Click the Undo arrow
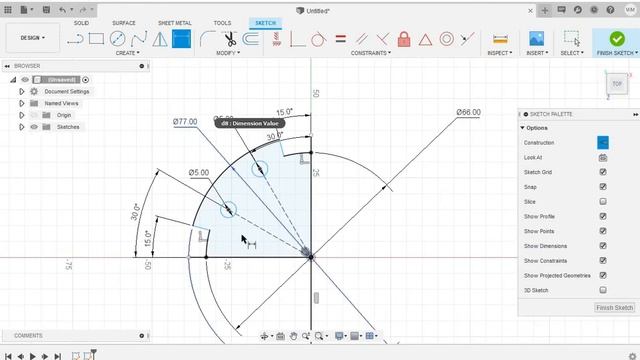The width and height of the screenshot is (640, 360). (x=62, y=10)
